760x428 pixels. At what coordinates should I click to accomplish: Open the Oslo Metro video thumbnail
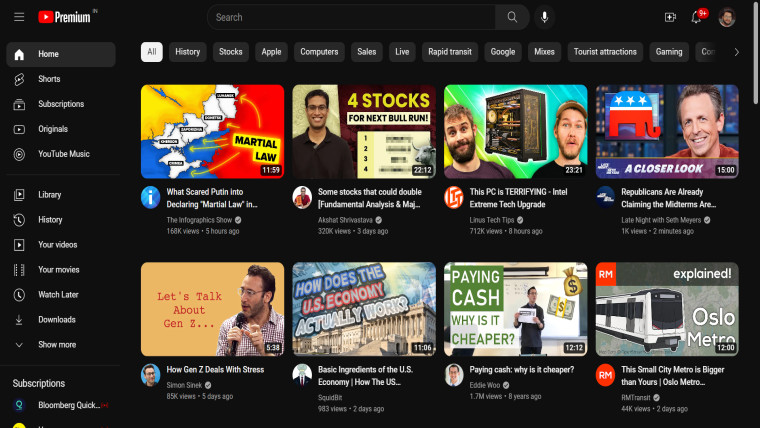point(667,309)
